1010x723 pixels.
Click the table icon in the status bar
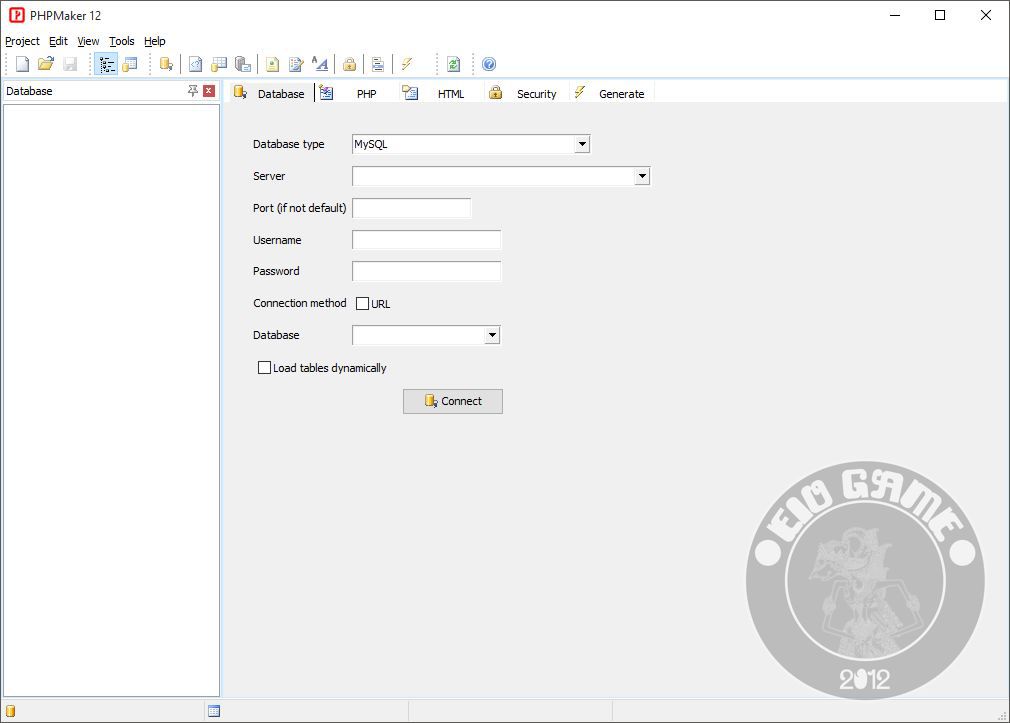click(x=214, y=711)
